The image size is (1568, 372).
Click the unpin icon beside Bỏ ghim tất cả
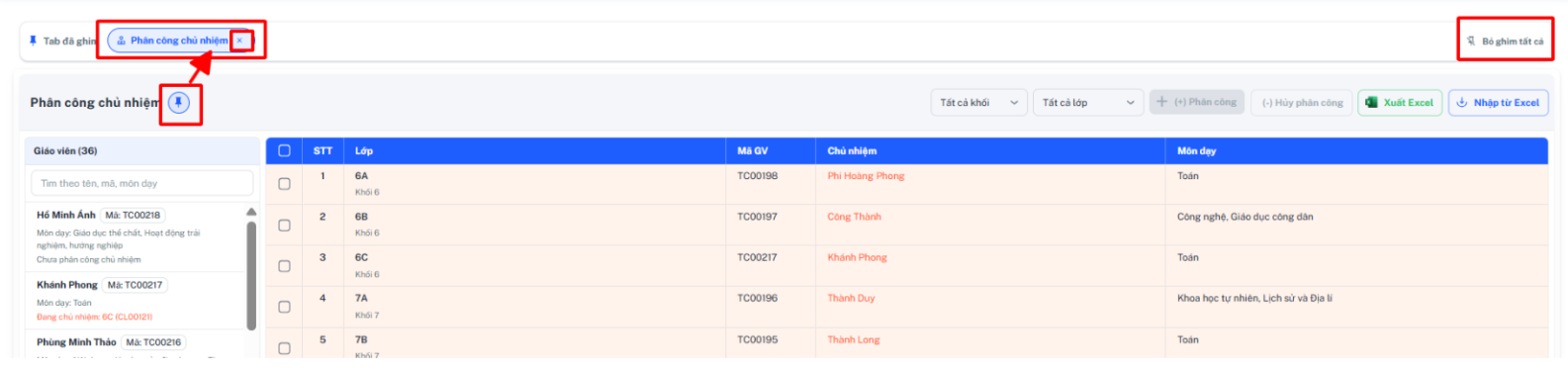point(1471,42)
